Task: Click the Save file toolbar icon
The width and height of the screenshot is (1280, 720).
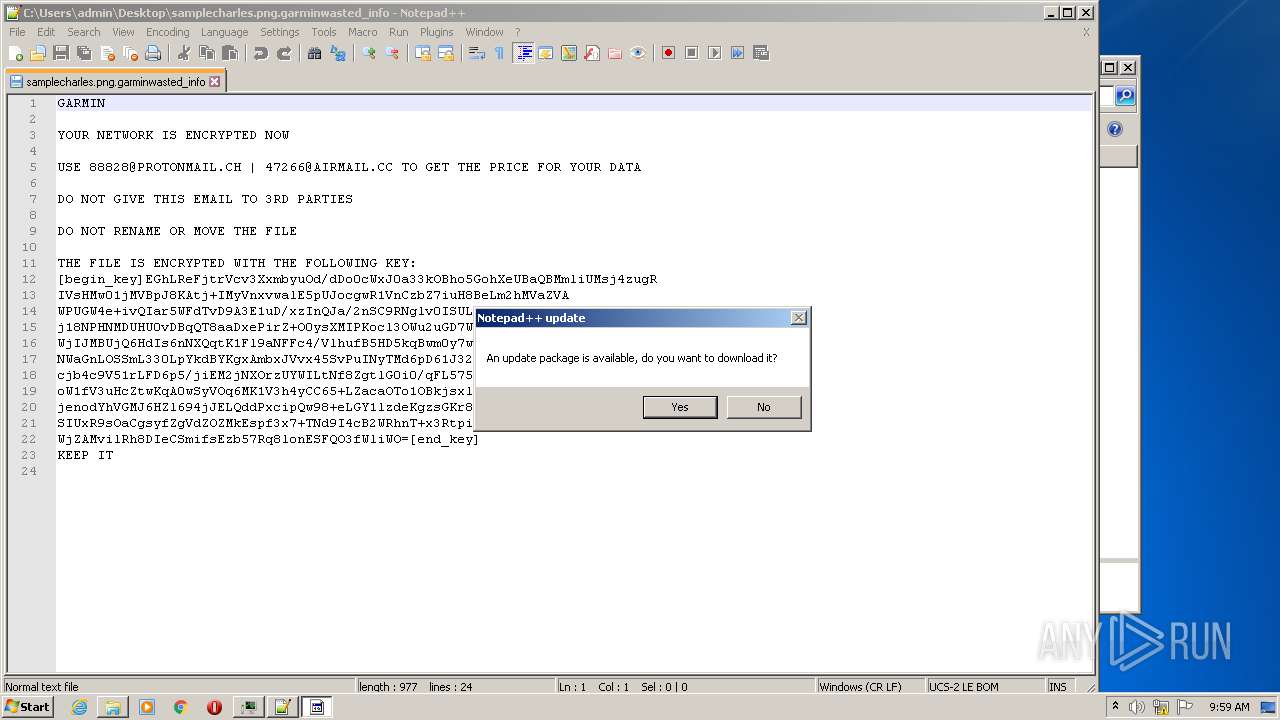Action: coord(61,53)
